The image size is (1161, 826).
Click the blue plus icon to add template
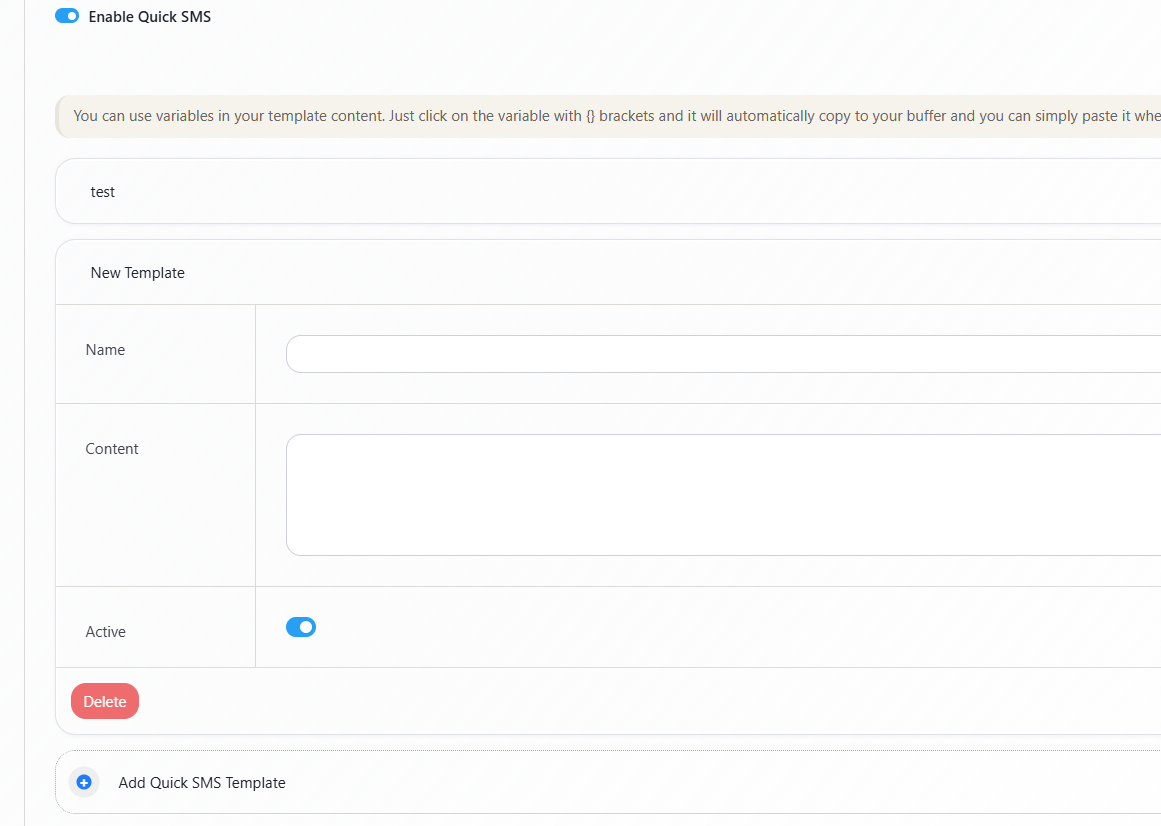coord(84,782)
